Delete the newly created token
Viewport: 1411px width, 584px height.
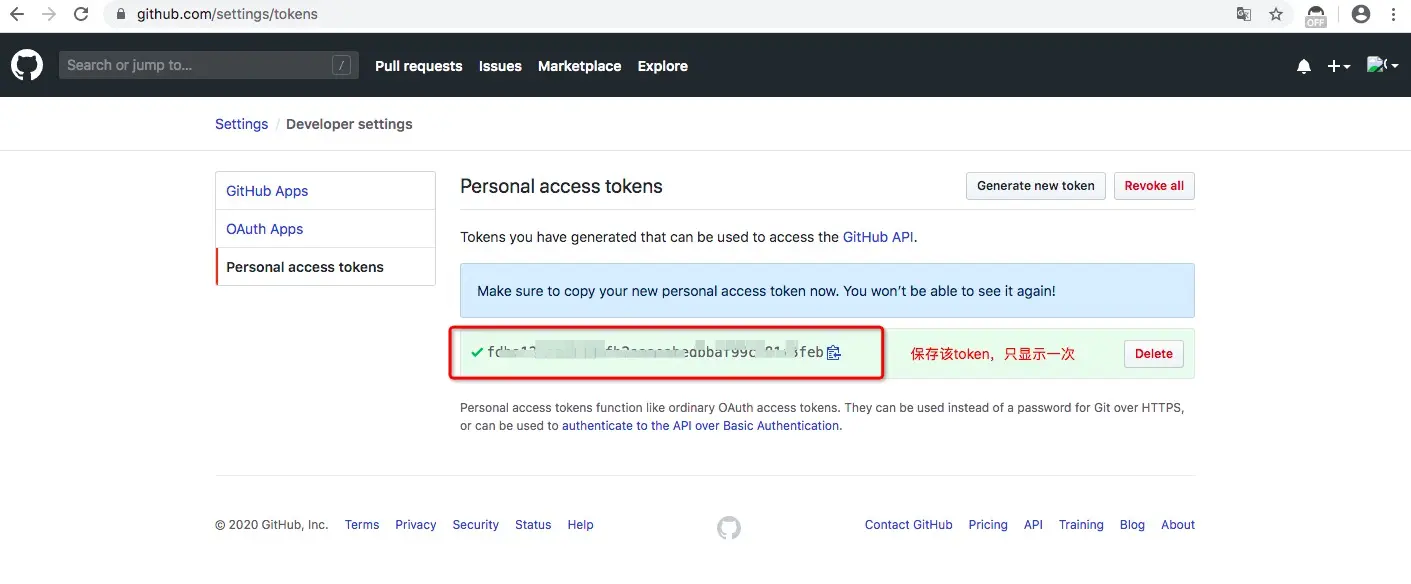tap(1153, 354)
